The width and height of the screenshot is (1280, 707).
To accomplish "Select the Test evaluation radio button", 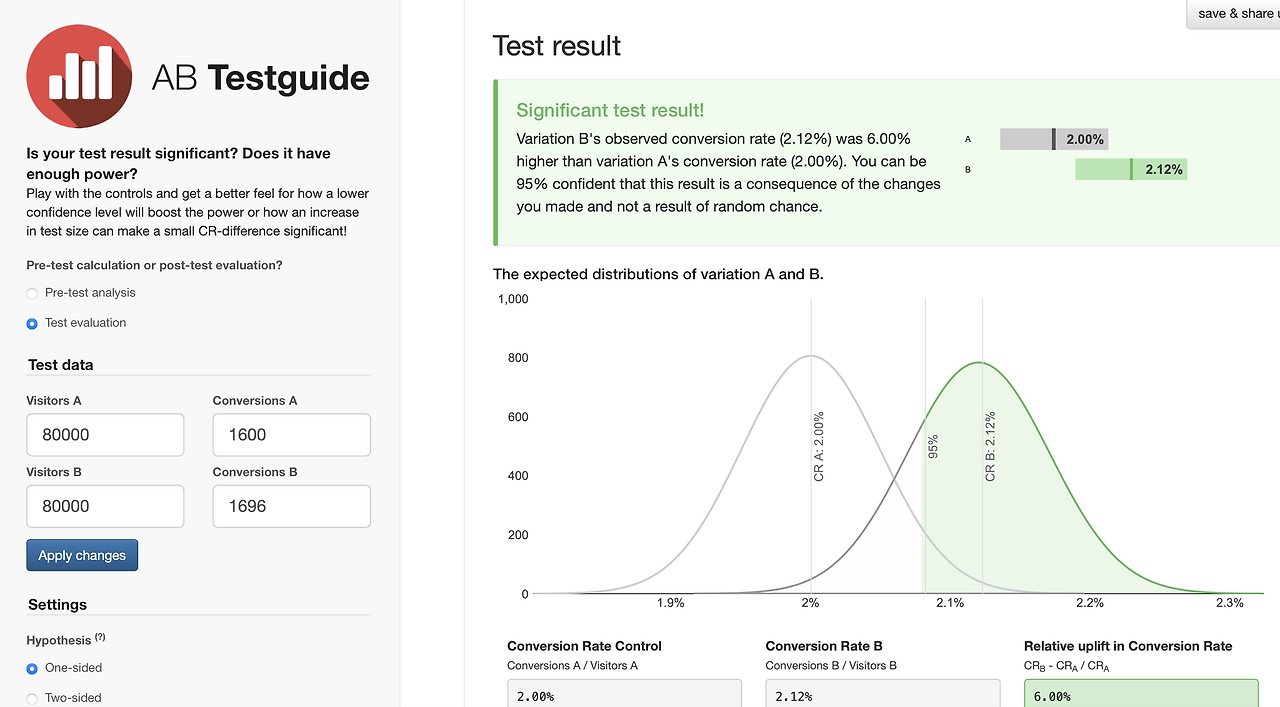I will pyautogui.click(x=33, y=323).
